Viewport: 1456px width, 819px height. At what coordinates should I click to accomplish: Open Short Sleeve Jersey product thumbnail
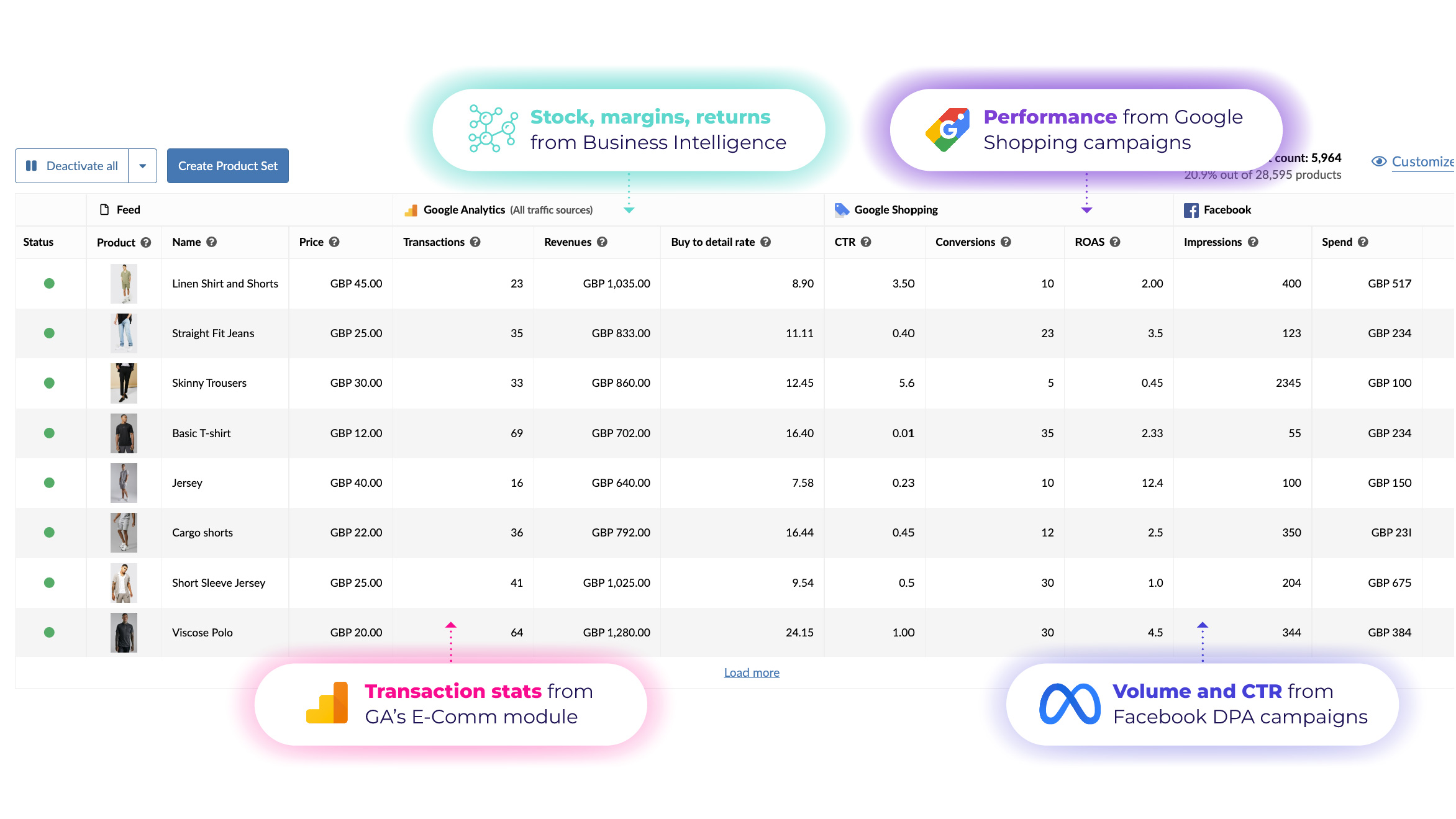tap(124, 583)
